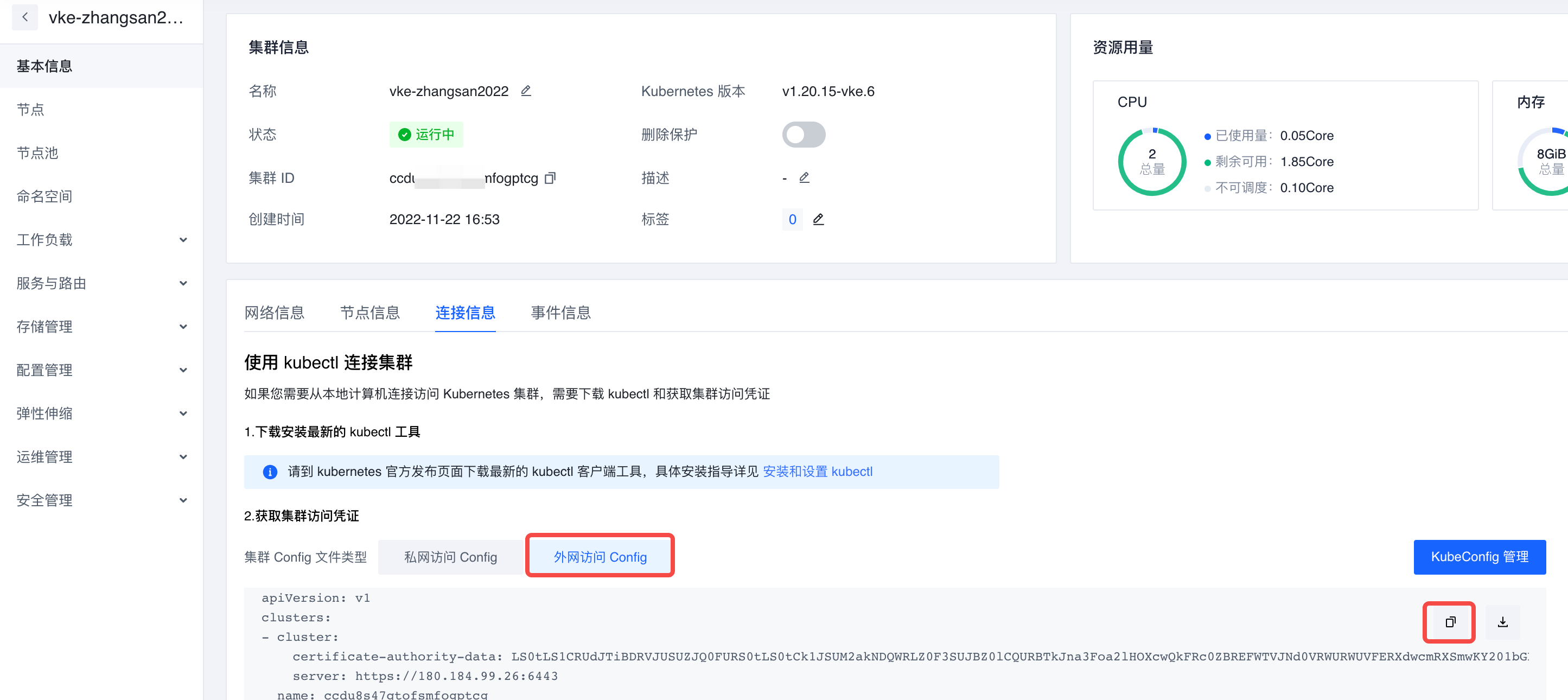Click the CPU usage ring chart

point(1152,161)
